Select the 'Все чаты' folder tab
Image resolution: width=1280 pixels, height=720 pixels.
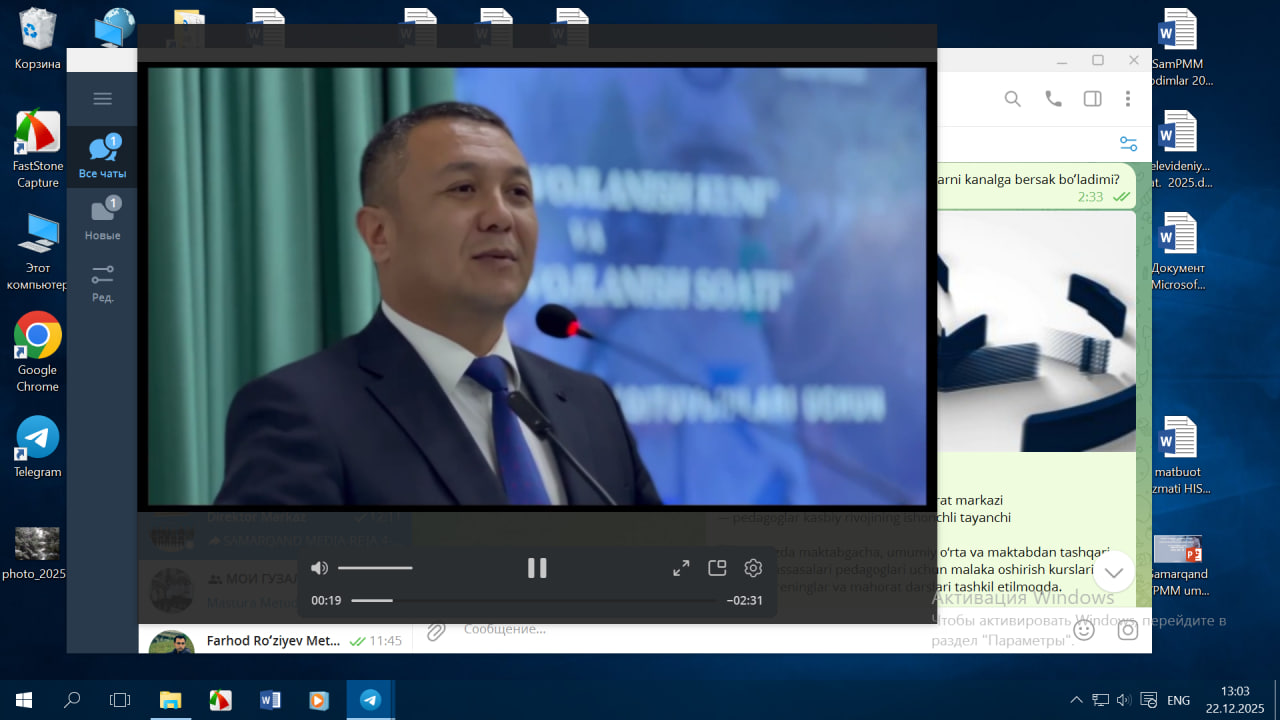102,158
